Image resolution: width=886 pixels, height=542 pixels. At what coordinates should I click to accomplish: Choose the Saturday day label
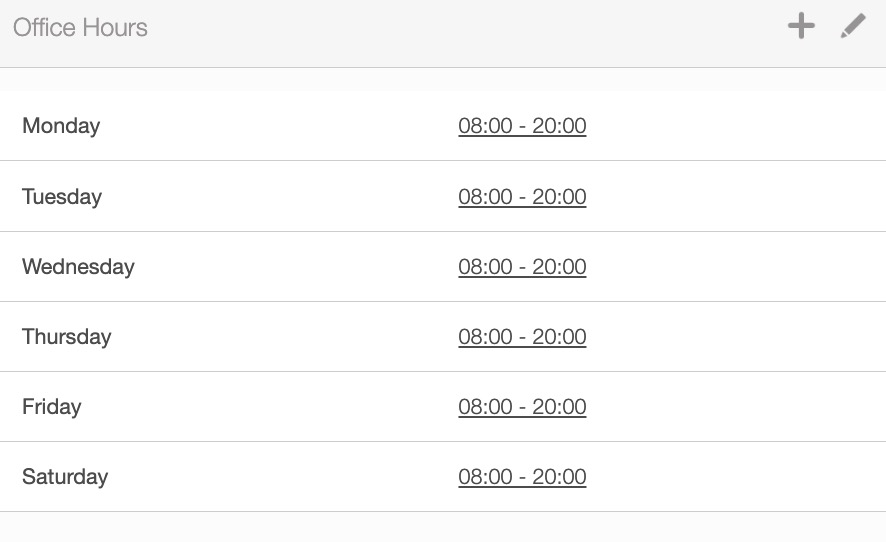click(x=65, y=477)
